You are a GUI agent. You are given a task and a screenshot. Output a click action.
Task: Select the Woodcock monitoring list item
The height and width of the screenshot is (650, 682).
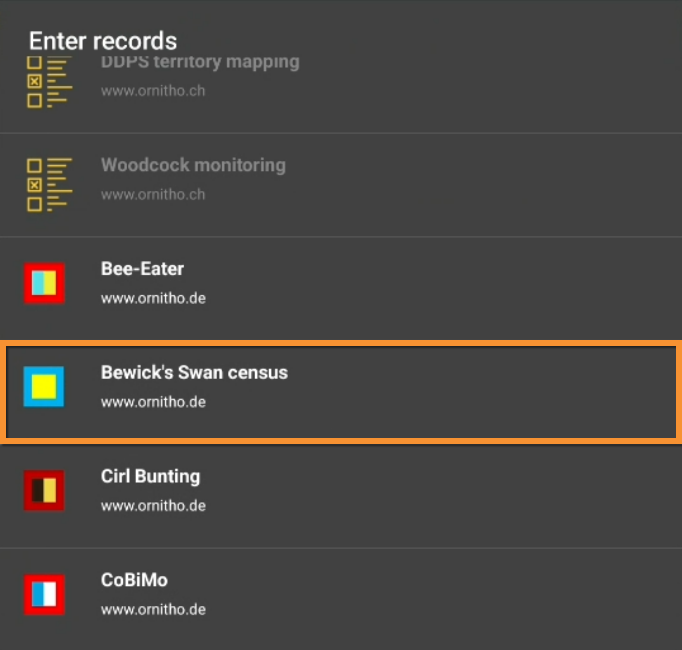click(193, 165)
